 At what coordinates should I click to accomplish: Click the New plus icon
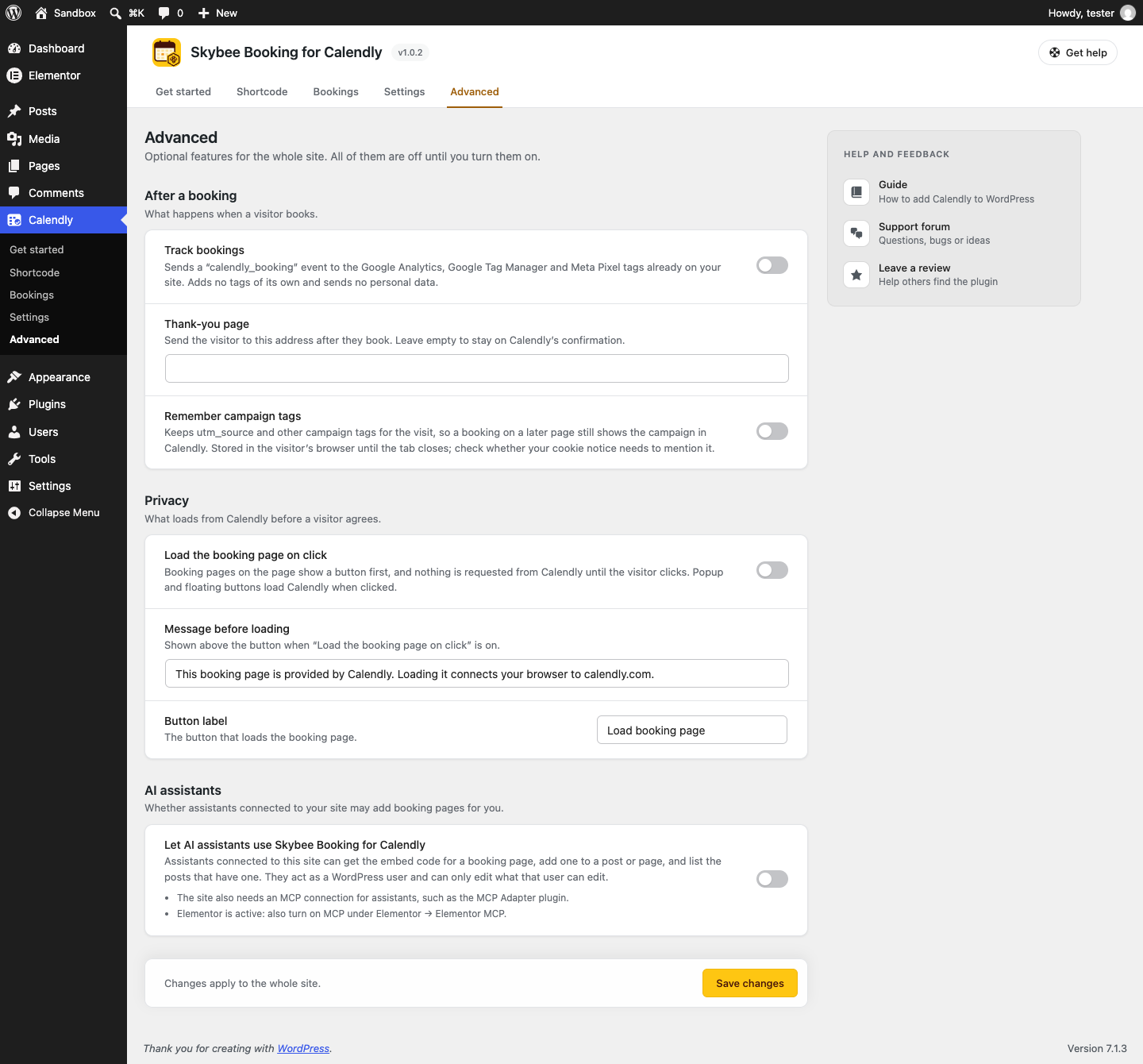click(x=204, y=13)
